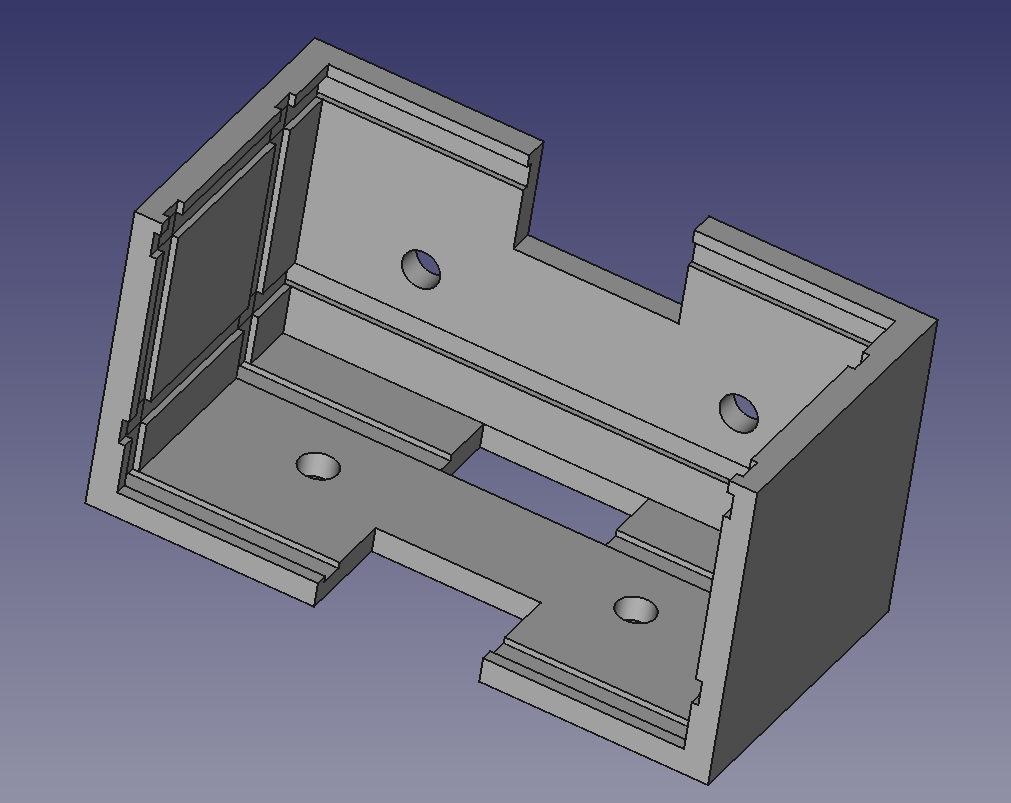Pick the left countersunk hole in the bottom plate
This screenshot has height=803, width=1011.
[x=319, y=466]
